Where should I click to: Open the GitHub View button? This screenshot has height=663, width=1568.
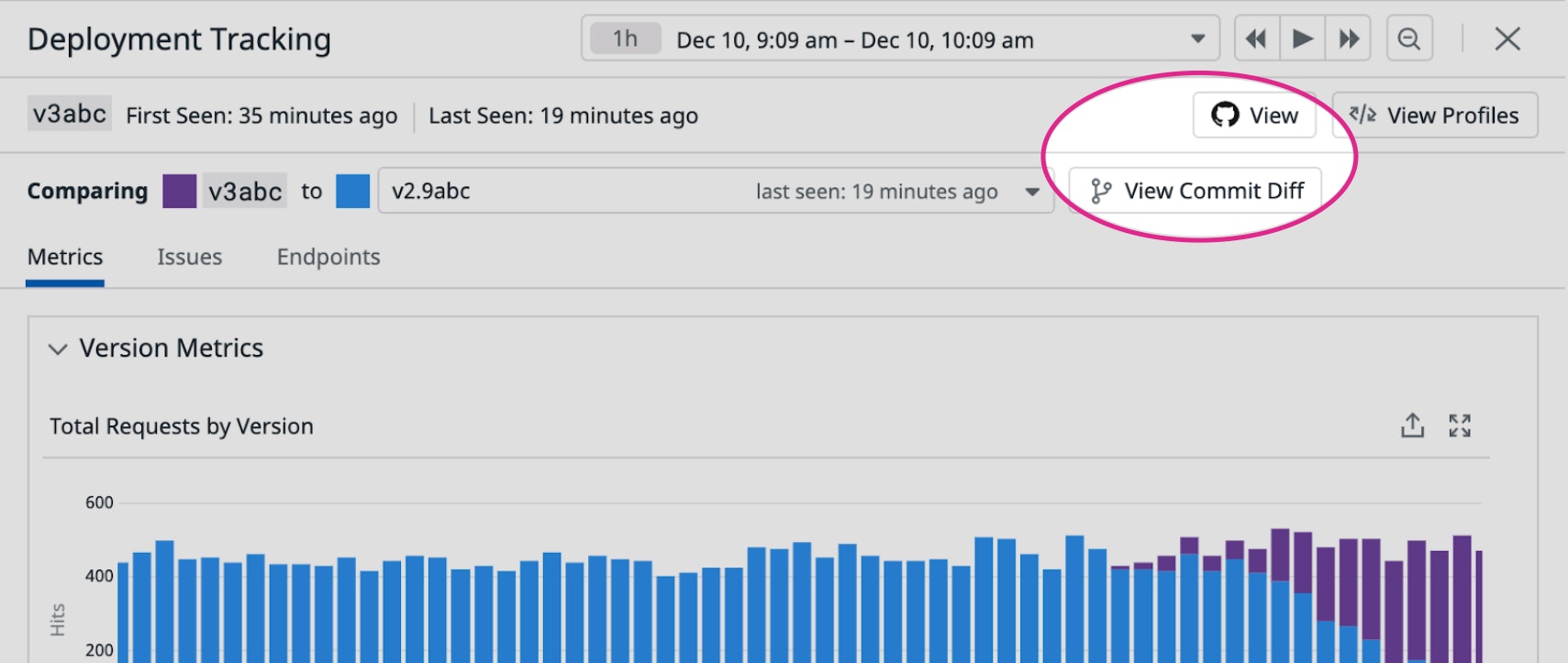click(1254, 116)
